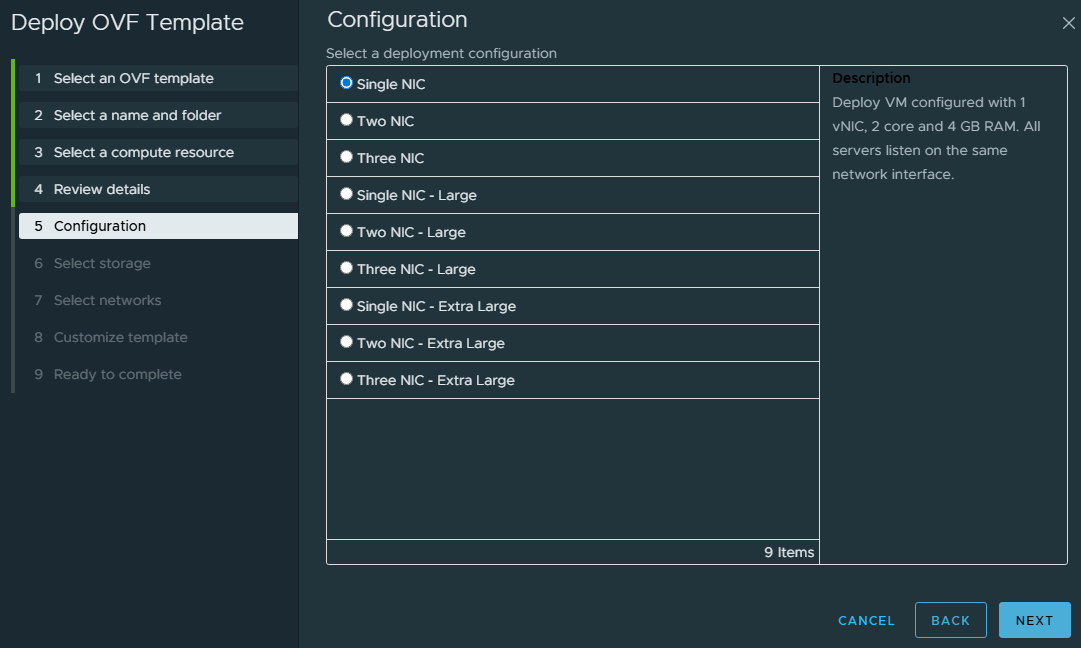1081x648 pixels.
Task: Return to step 3 Select a compute resource
Action: [143, 152]
